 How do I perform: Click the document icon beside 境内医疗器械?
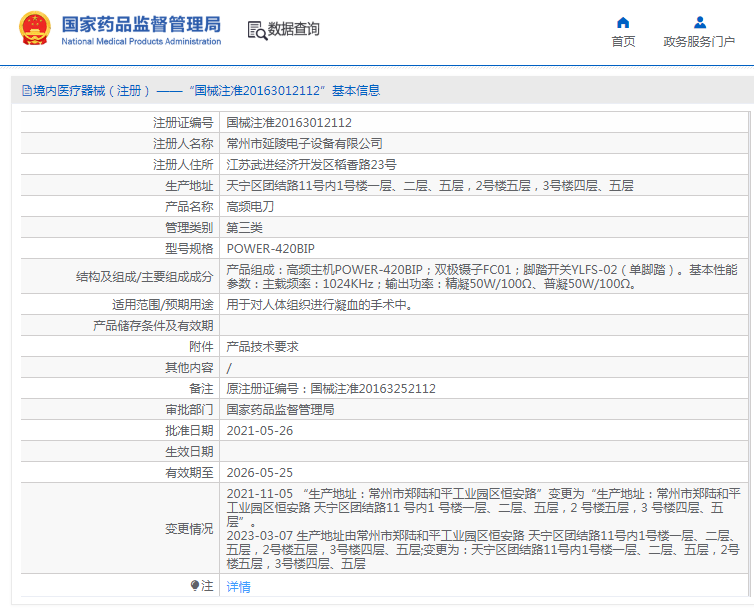coord(27,90)
